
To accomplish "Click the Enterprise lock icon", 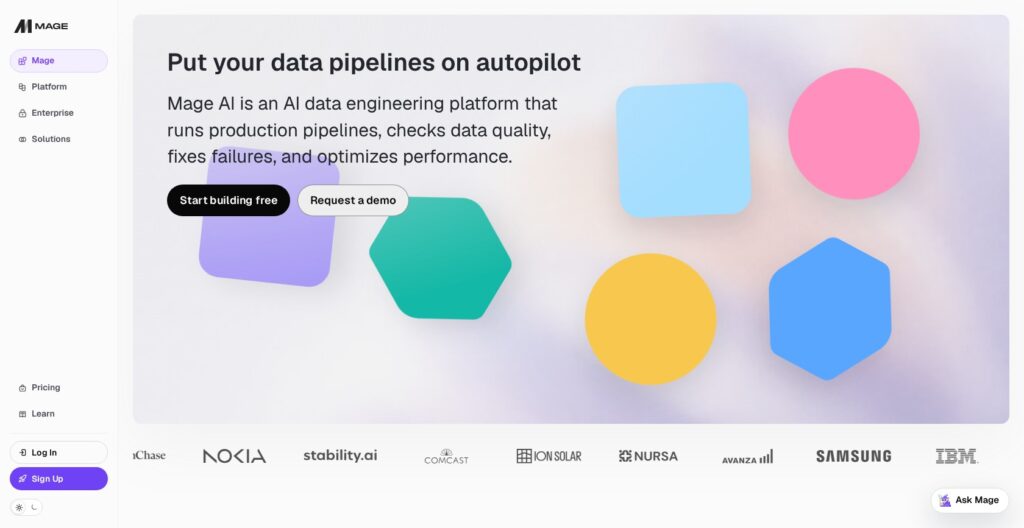I will click(x=22, y=113).
